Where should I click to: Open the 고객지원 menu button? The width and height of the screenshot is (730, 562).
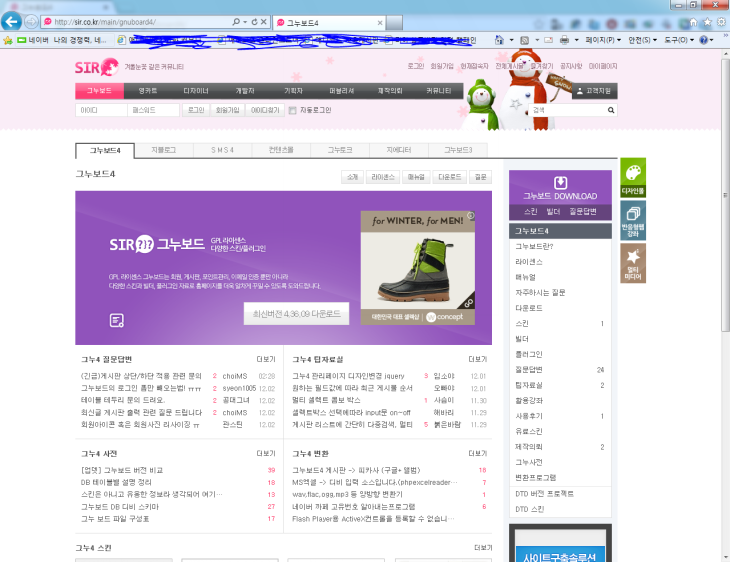[x=595, y=91]
